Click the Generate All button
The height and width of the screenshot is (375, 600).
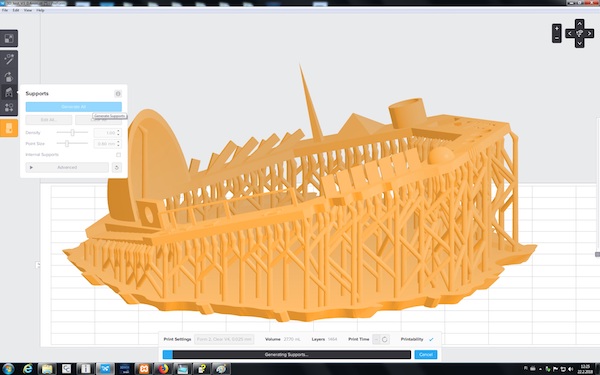point(73,107)
